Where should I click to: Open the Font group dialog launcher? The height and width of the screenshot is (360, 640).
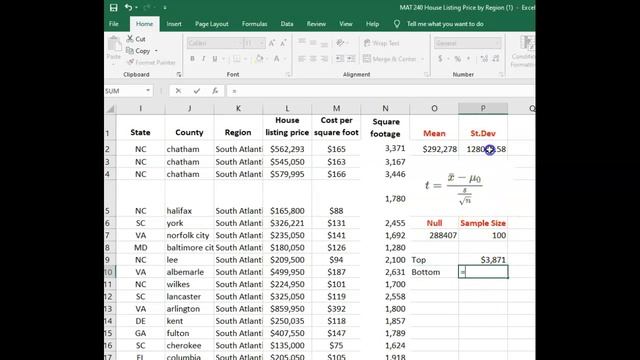pyautogui.click(x=288, y=75)
